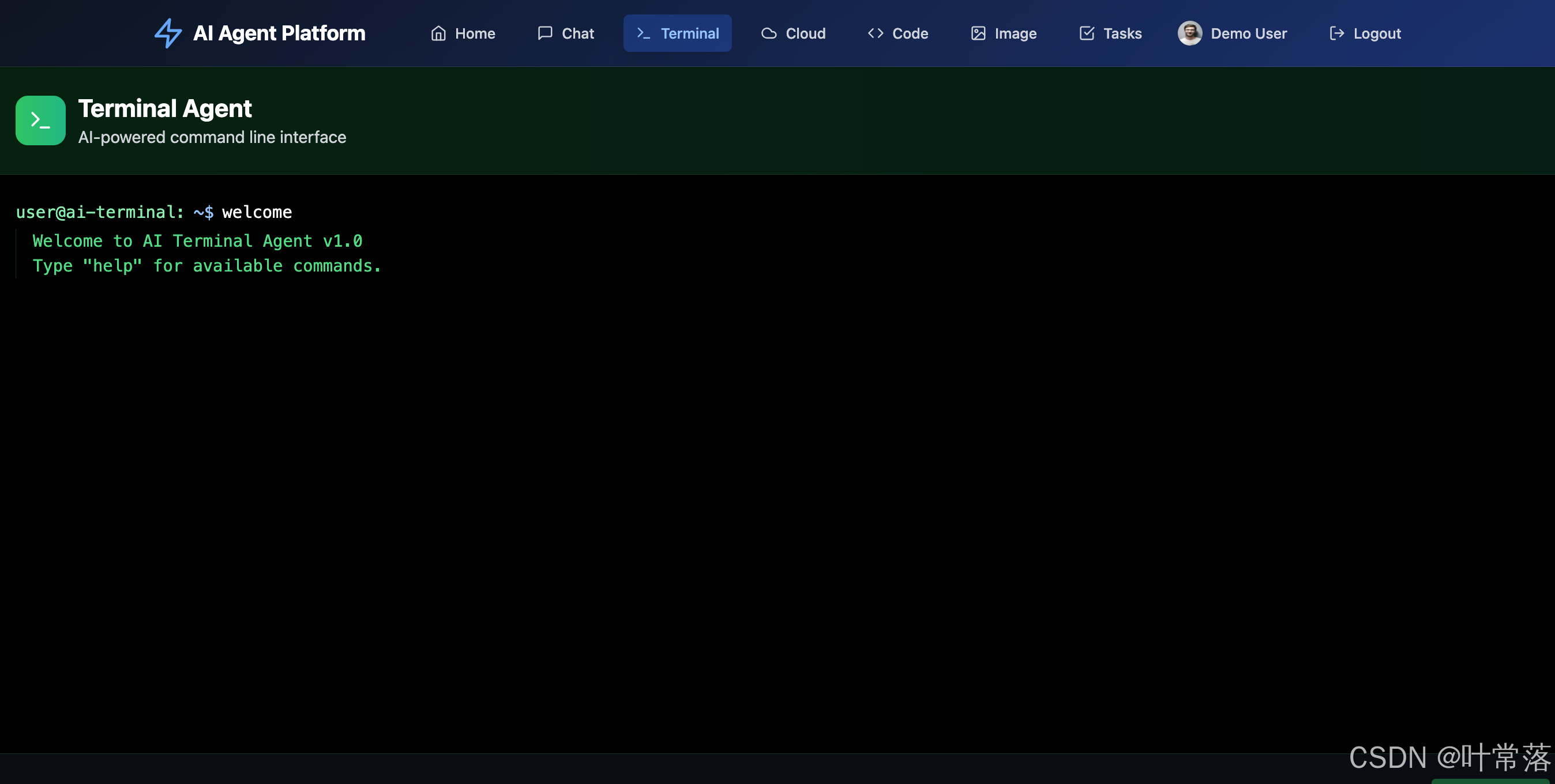Viewport: 1555px width, 784px height.
Task: Click the Cloud nav icon
Action: click(x=768, y=33)
